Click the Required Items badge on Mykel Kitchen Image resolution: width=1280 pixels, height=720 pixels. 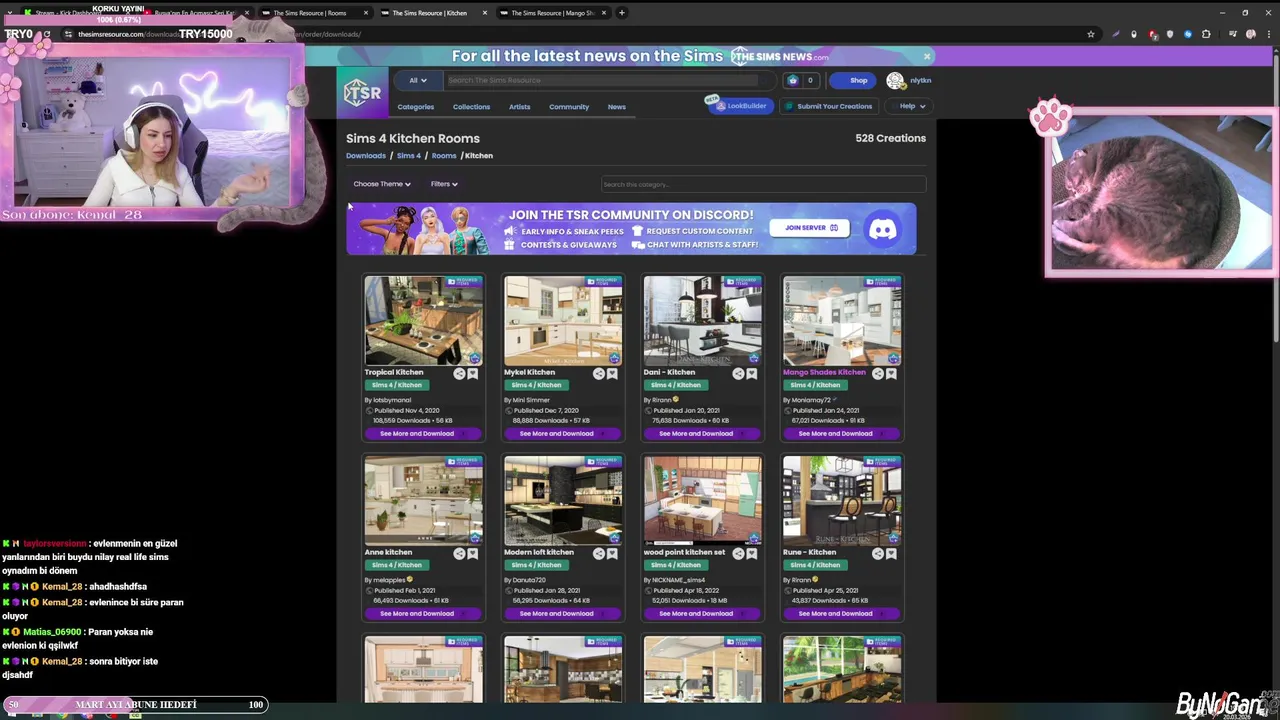coord(604,282)
